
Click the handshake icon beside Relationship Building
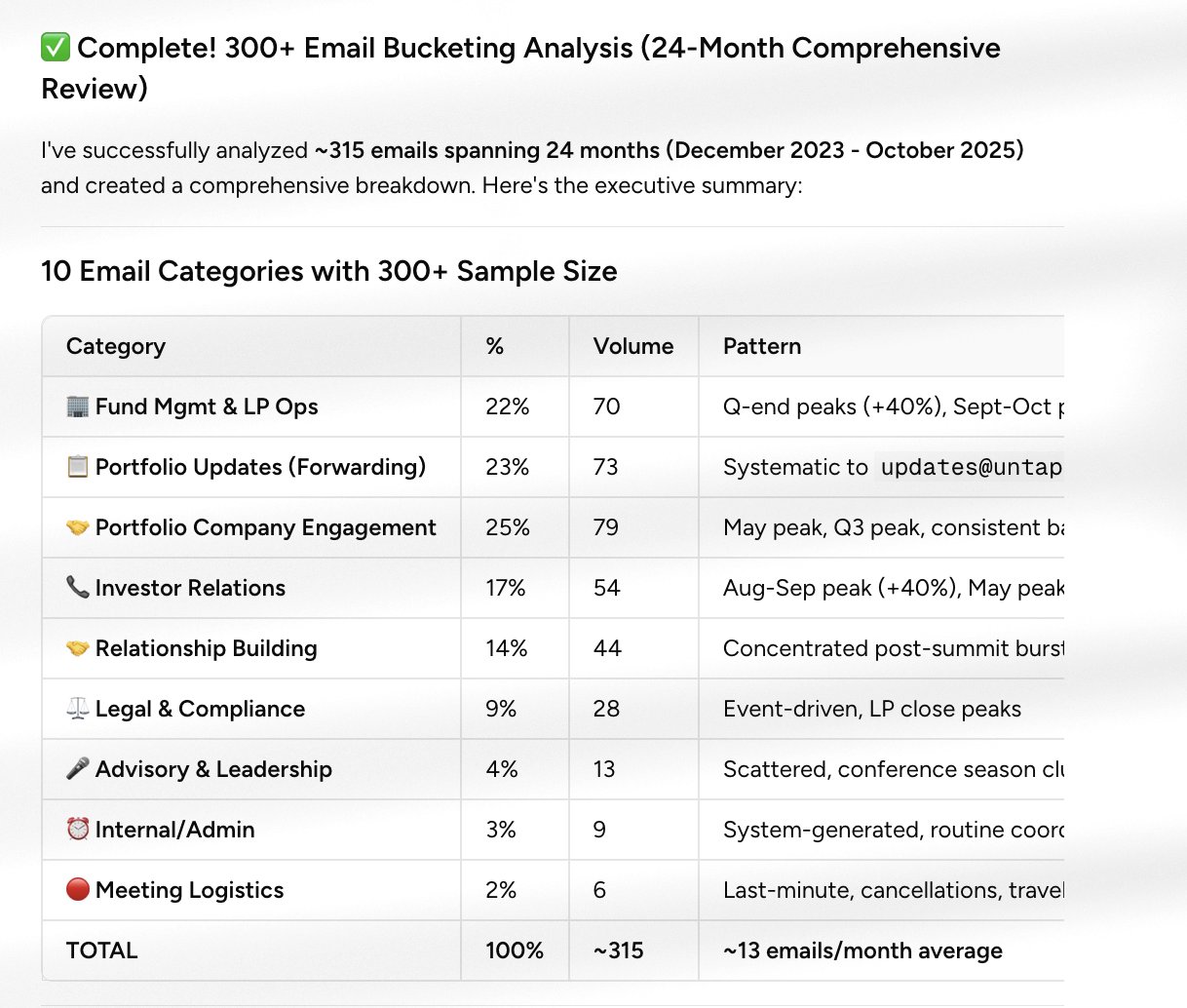[x=77, y=648]
